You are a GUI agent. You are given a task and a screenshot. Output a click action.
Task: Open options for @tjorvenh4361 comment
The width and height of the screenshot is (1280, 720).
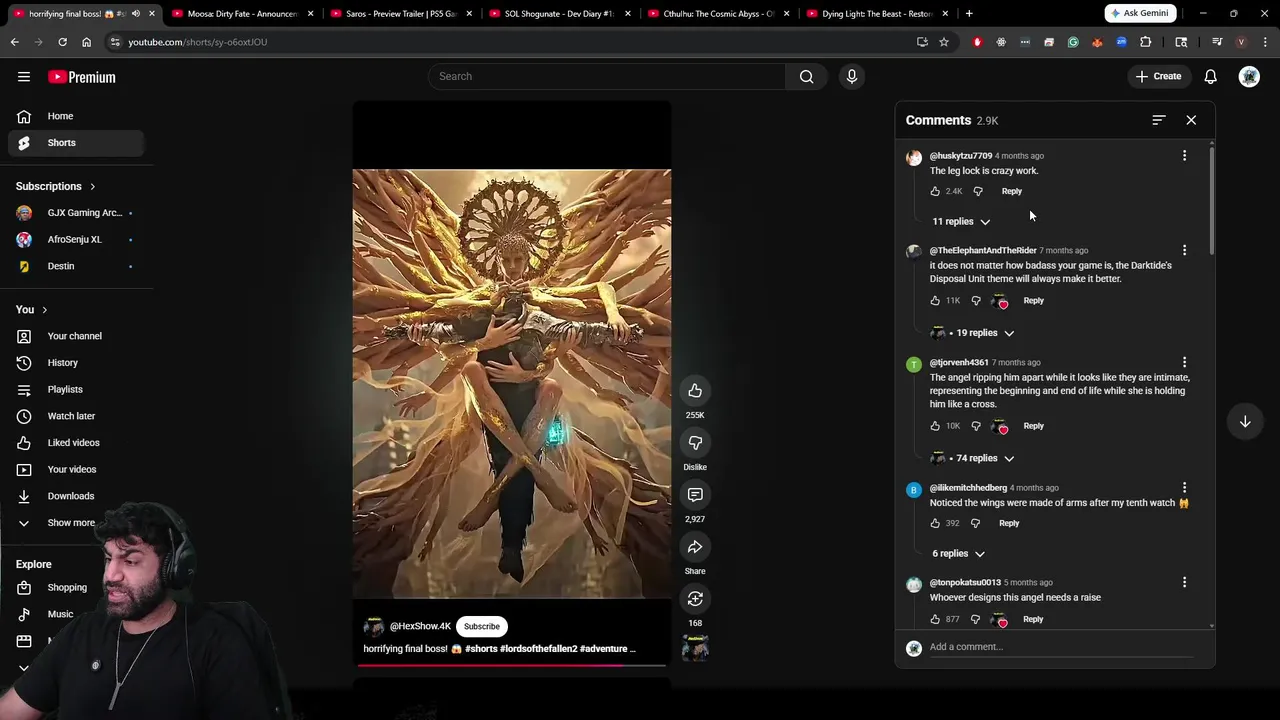(x=1184, y=363)
